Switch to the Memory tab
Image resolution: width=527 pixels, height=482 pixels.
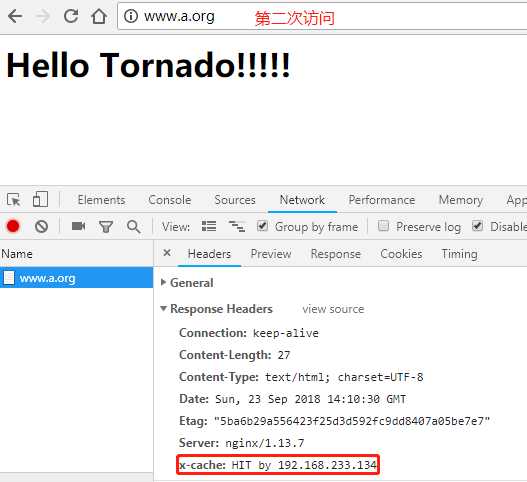(x=461, y=200)
